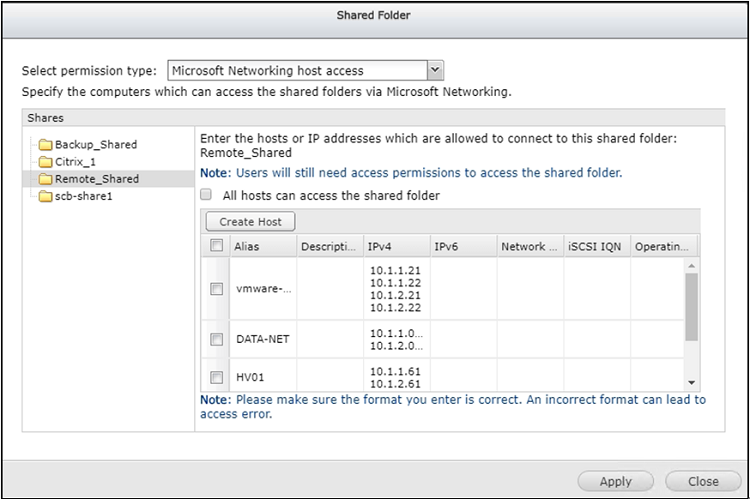Click the Apply button
750x499 pixels.
pyautogui.click(x=616, y=481)
